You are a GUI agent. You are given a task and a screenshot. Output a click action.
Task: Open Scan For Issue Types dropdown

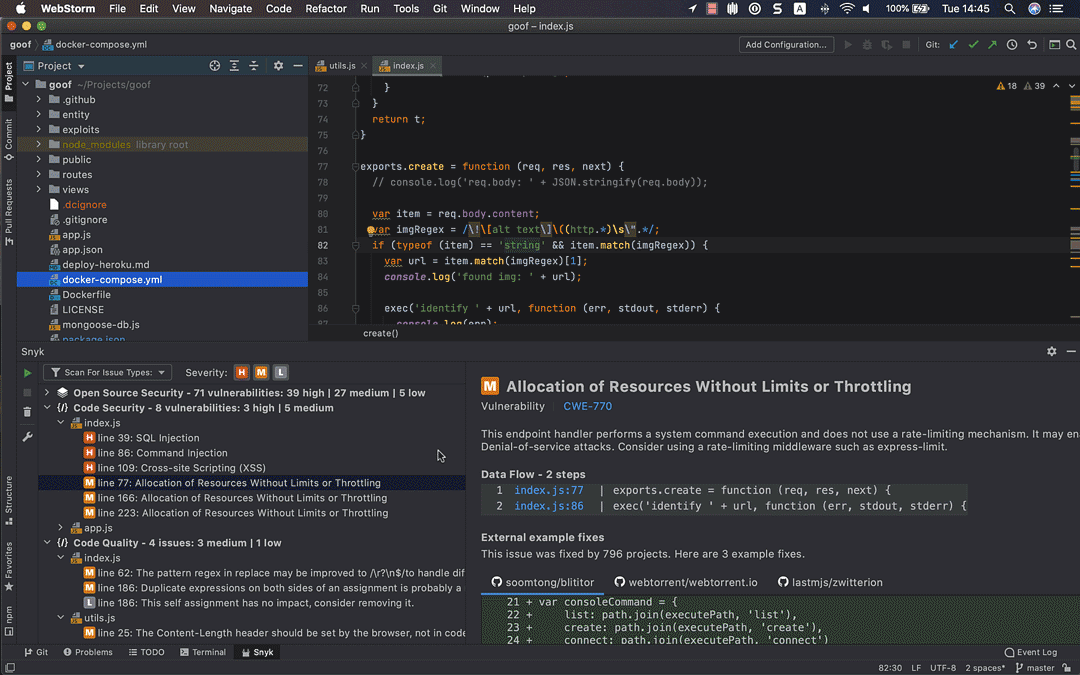(107, 373)
